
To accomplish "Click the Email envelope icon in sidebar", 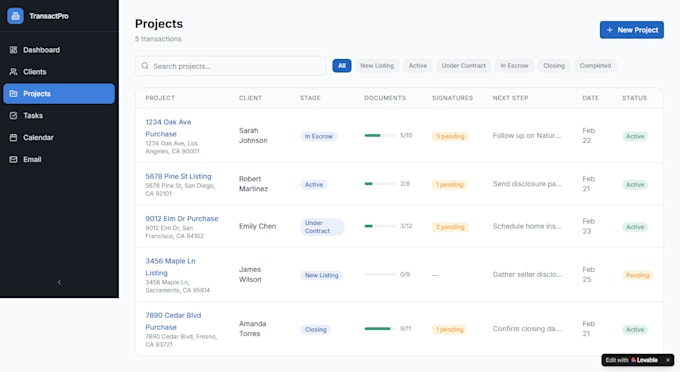I will pyautogui.click(x=13, y=159).
